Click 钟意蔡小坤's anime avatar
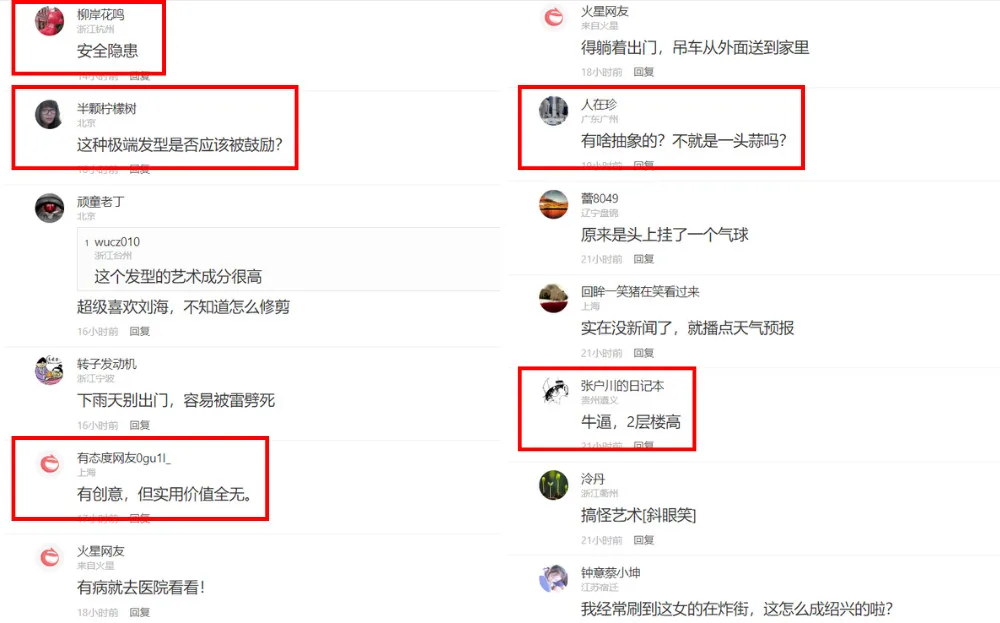1000x623 pixels. [554, 578]
